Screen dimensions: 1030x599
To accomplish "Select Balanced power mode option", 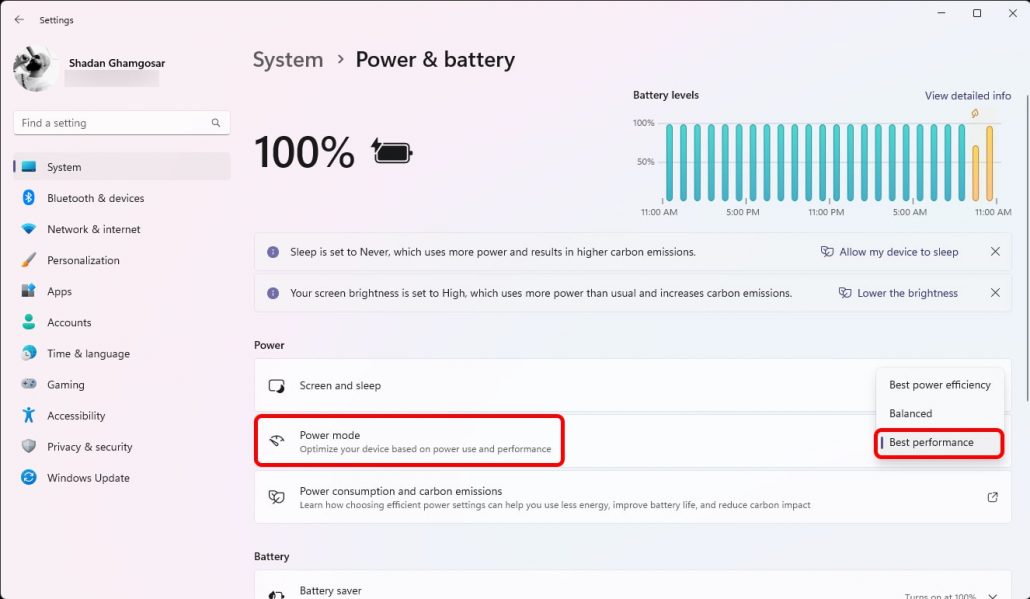I will coord(910,413).
